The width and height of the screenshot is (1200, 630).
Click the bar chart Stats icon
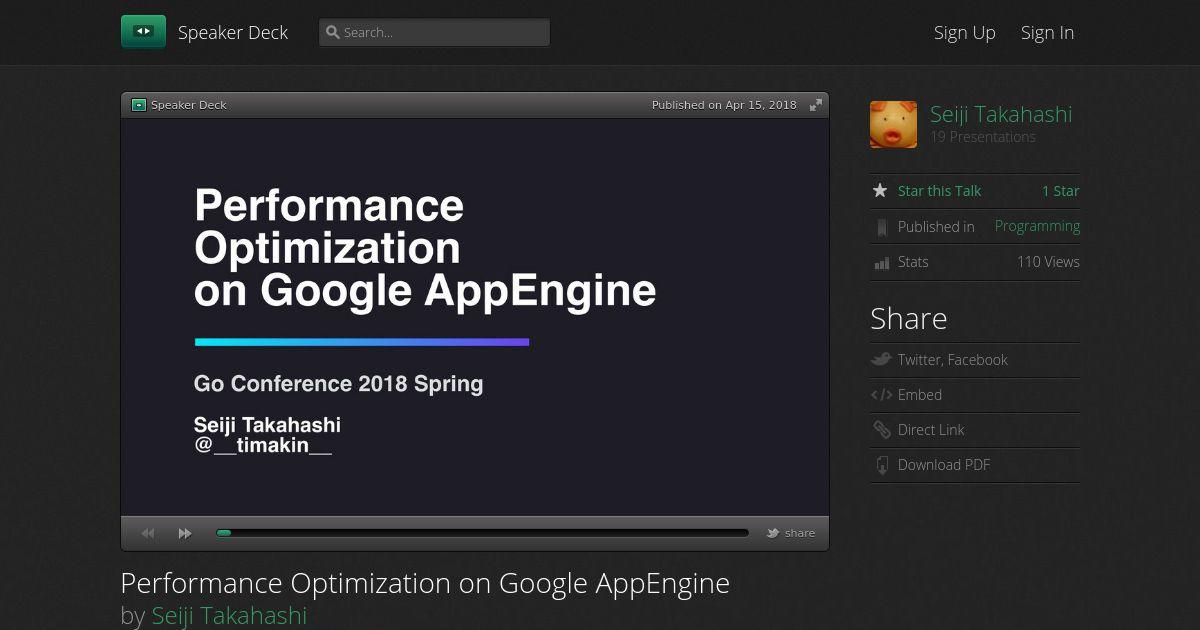point(881,263)
